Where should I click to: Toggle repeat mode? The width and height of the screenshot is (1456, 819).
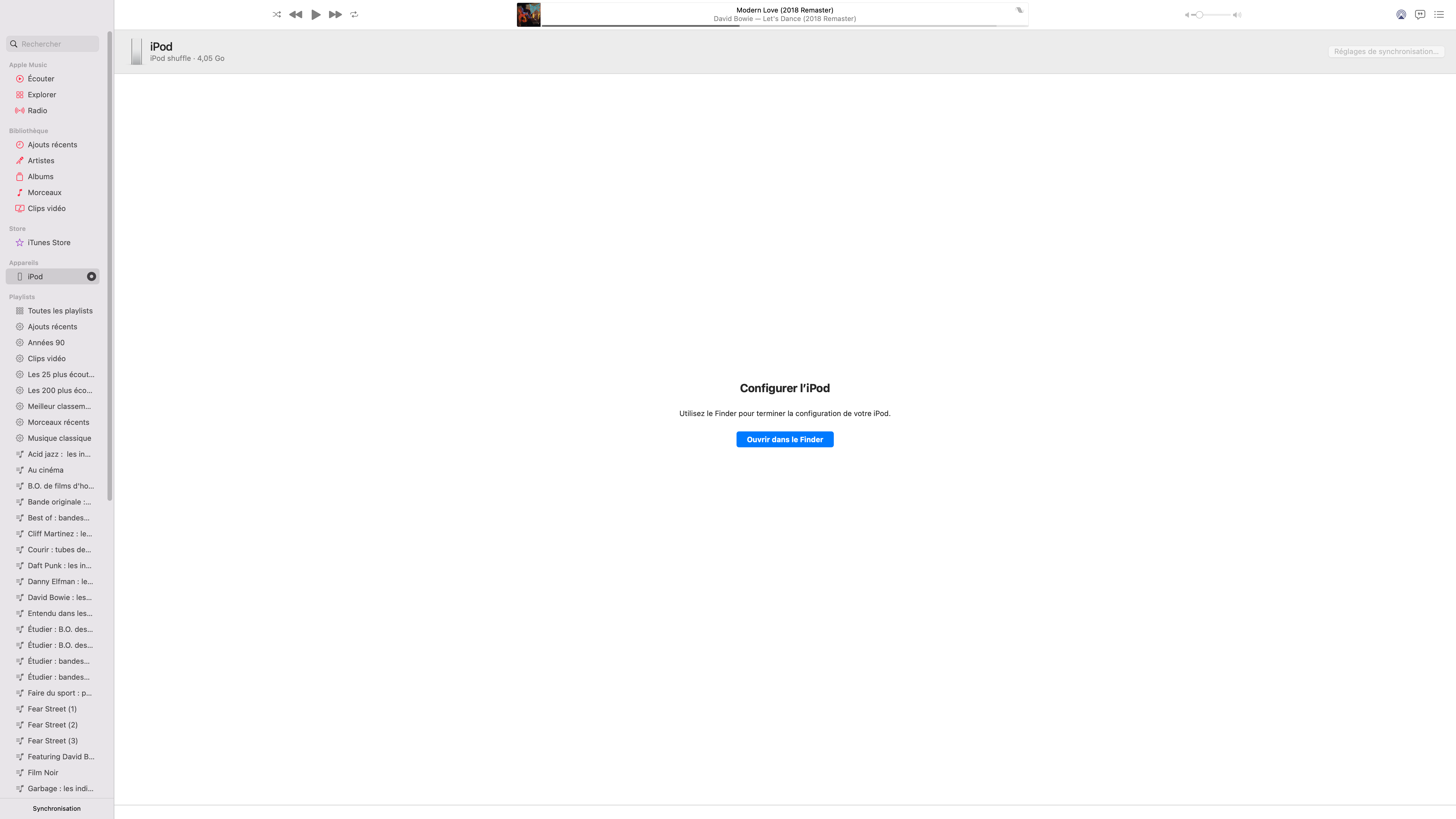[x=354, y=15]
